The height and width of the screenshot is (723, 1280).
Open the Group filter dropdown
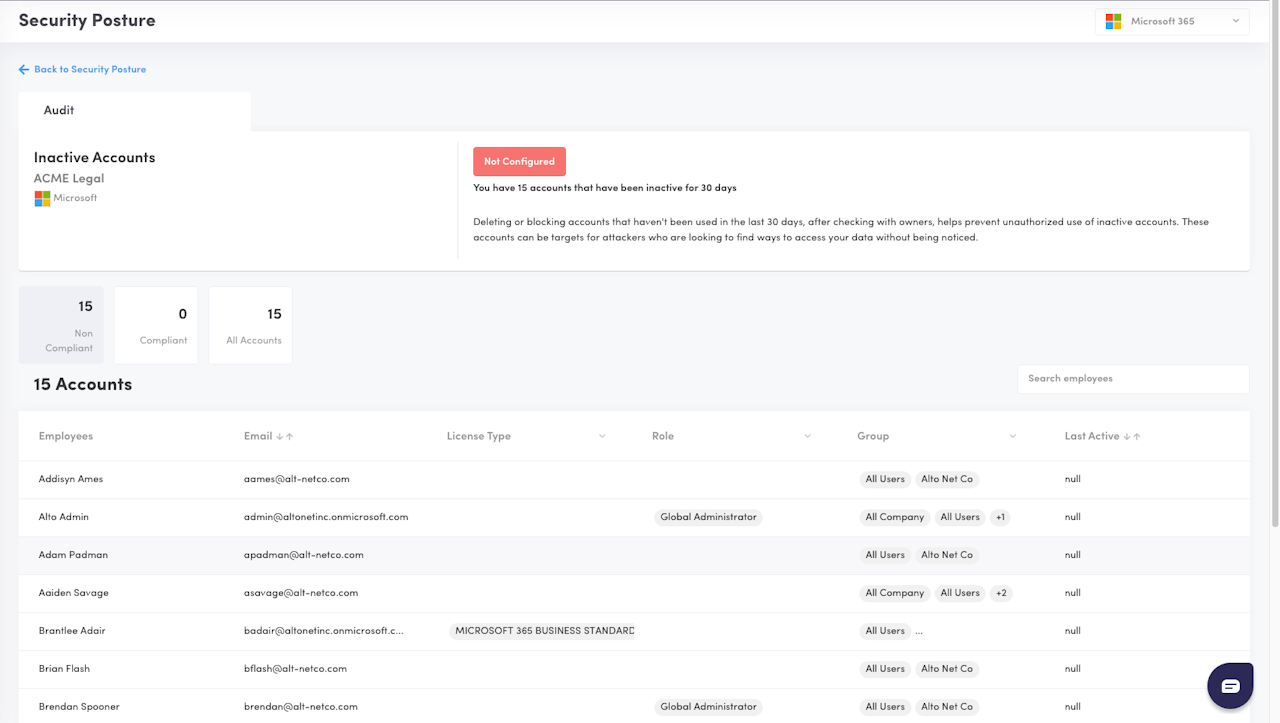(x=1012, y=437)
